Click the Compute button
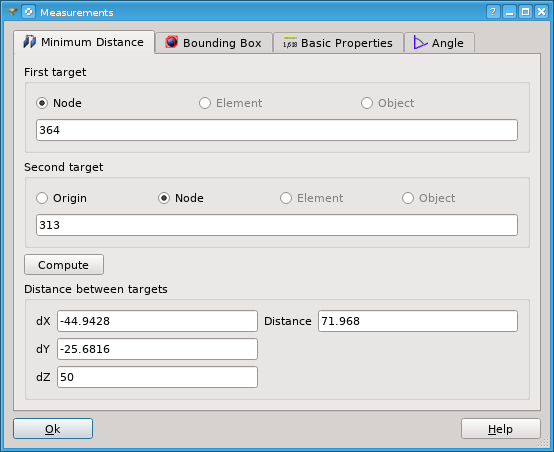The height and width of the screenshot is (452, 554). pos(64,265)
